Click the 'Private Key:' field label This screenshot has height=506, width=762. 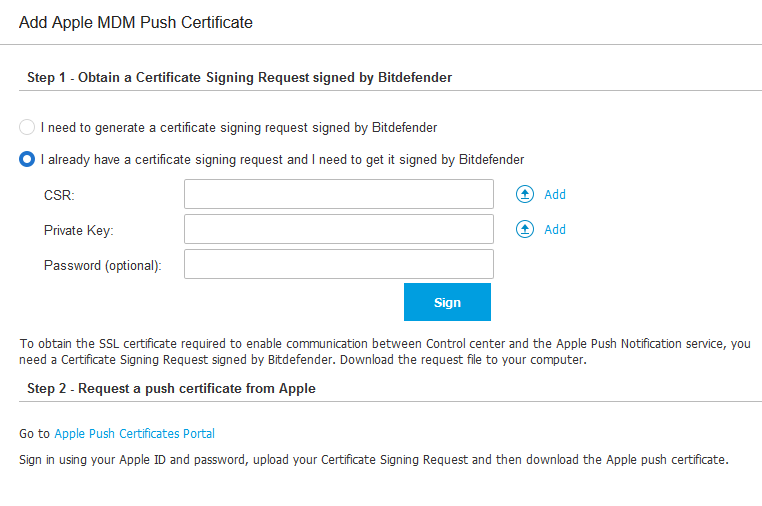[x=79, y=230]
